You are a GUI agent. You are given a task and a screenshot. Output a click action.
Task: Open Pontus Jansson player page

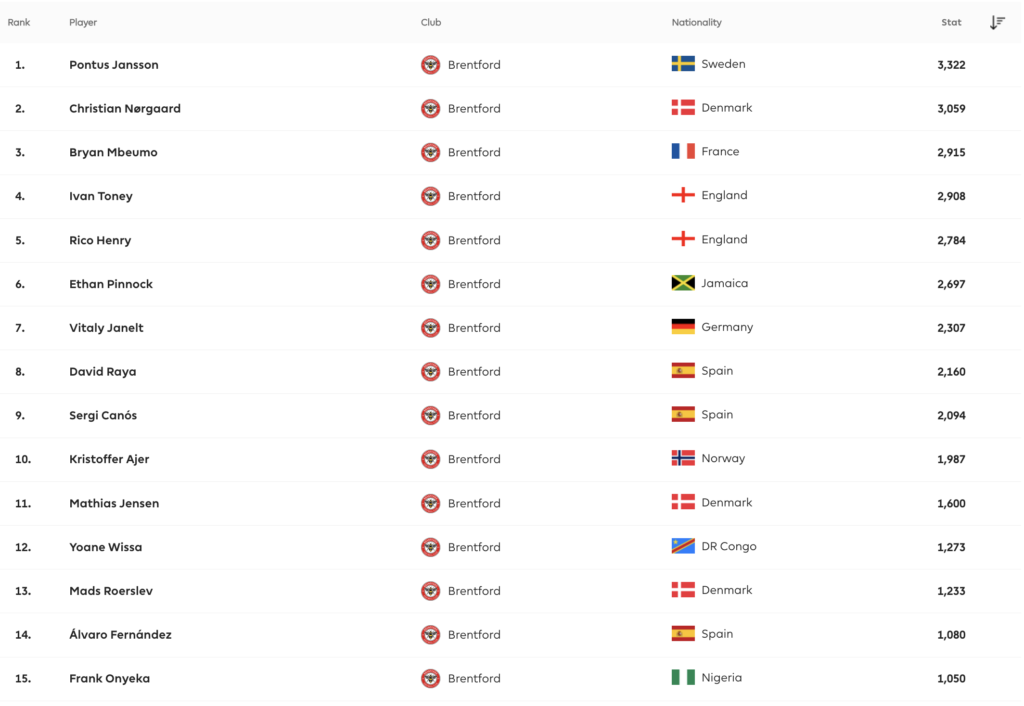(x=114, y=65)
